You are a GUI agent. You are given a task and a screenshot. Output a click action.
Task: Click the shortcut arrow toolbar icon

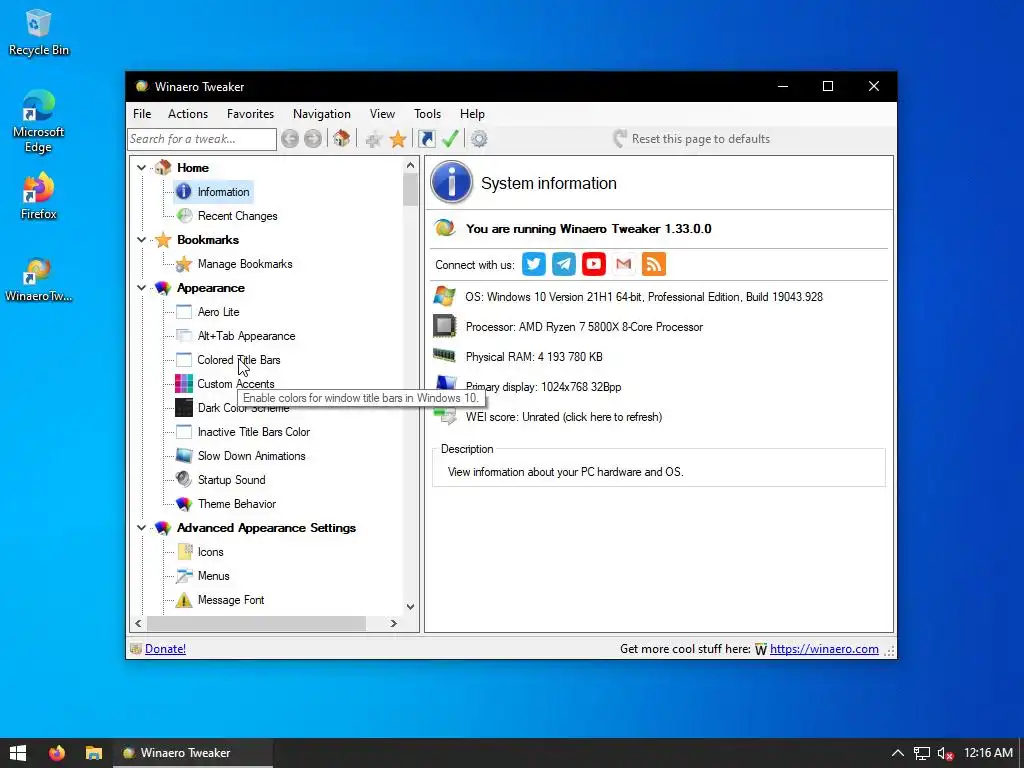click(x=426, y=138)
